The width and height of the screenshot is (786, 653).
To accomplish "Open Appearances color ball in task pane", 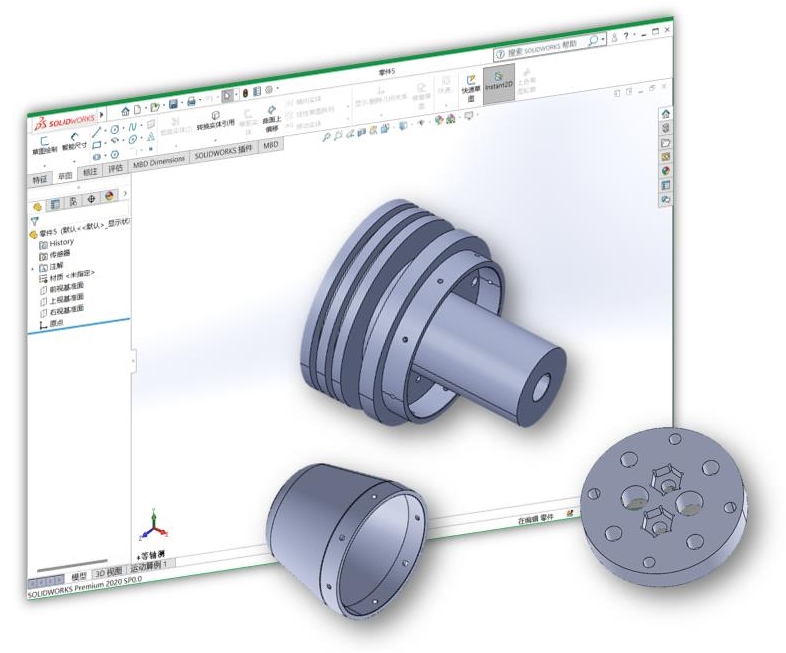I will (x=666, y=171).
